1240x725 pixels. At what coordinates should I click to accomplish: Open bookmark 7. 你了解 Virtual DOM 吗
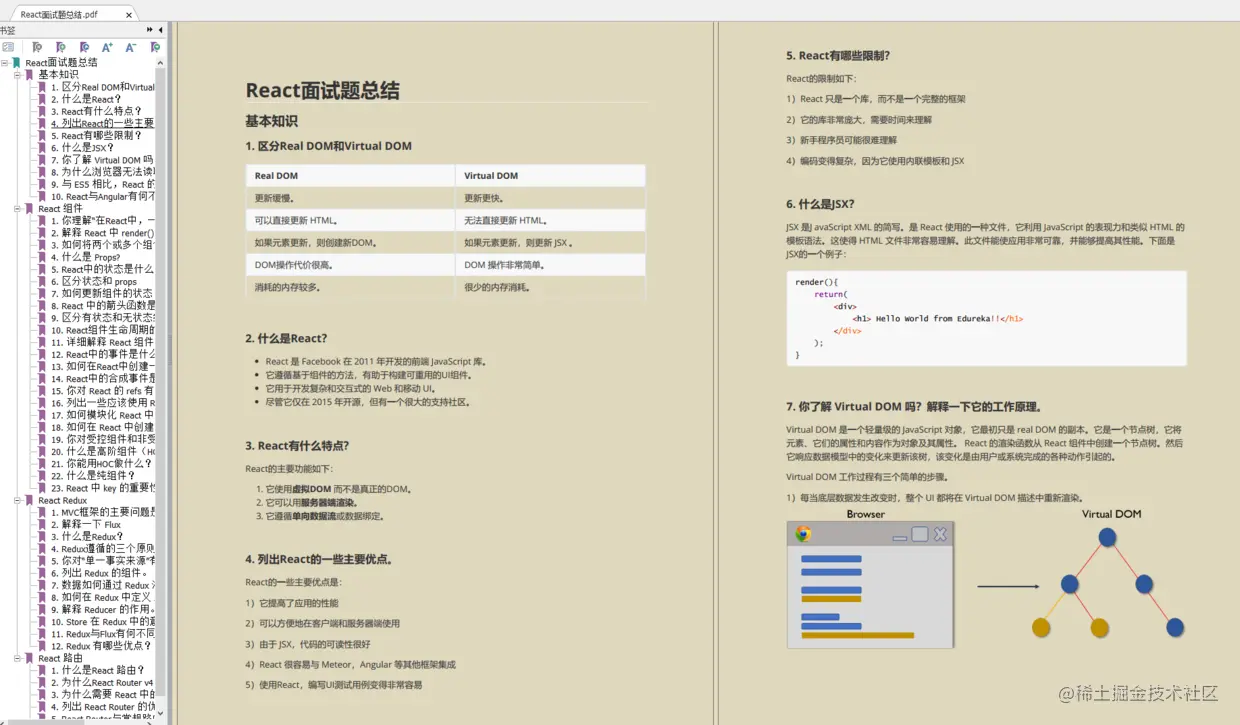pyautogui.click(x=103, y=160)
